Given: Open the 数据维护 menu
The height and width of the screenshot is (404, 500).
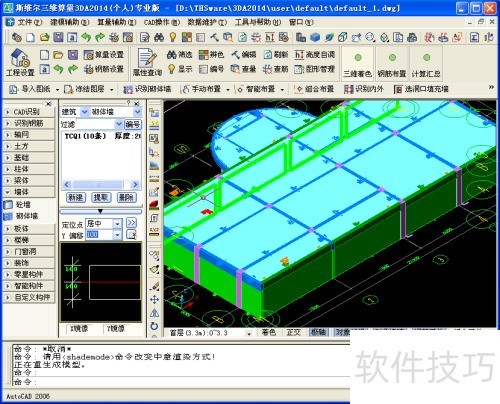Looking at the screenshot, I should [x=207, y=22].
